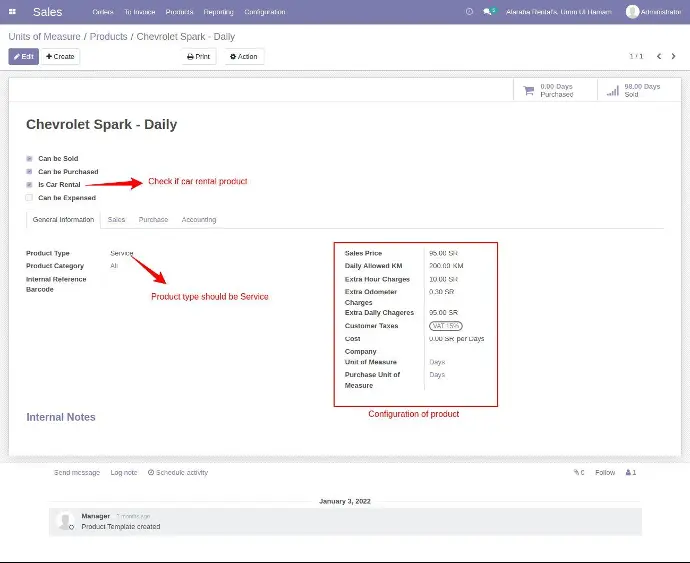The image size is (690, 563).
Task: Open the Products menu
Action: point(179,12)
